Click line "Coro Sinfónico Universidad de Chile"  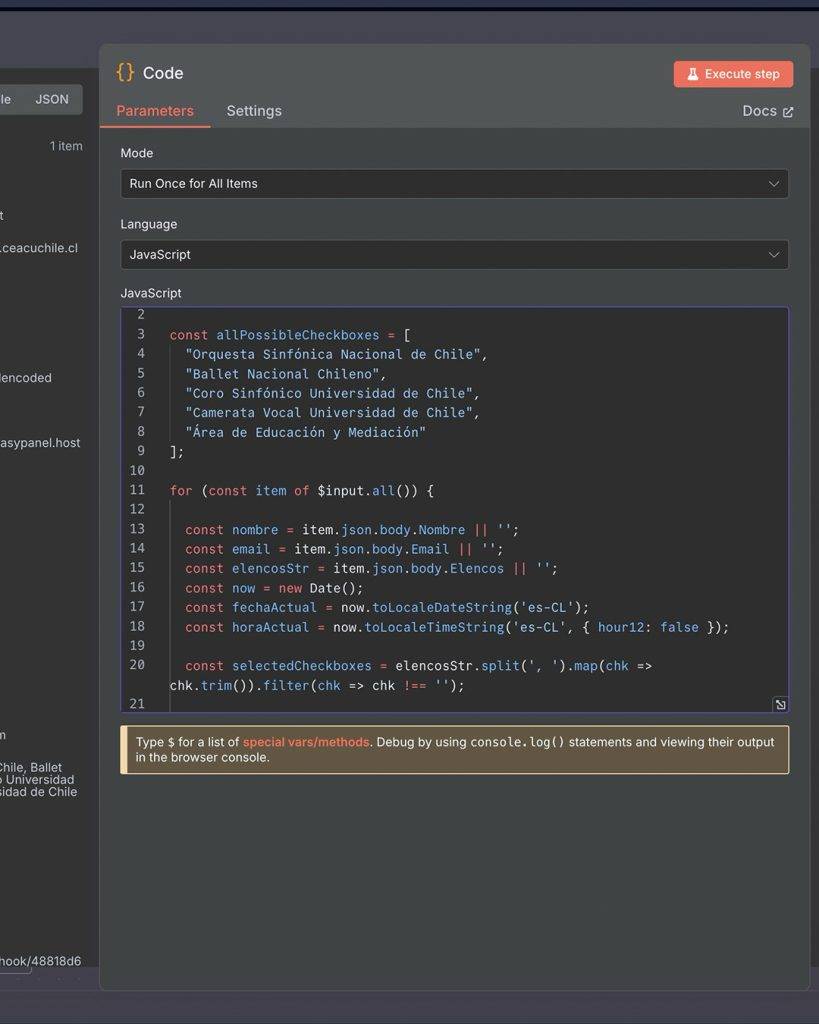tap(332, 394)
